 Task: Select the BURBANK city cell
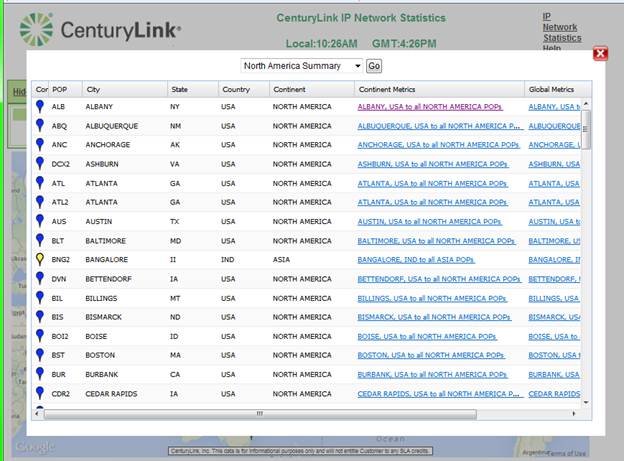(102, 375)
